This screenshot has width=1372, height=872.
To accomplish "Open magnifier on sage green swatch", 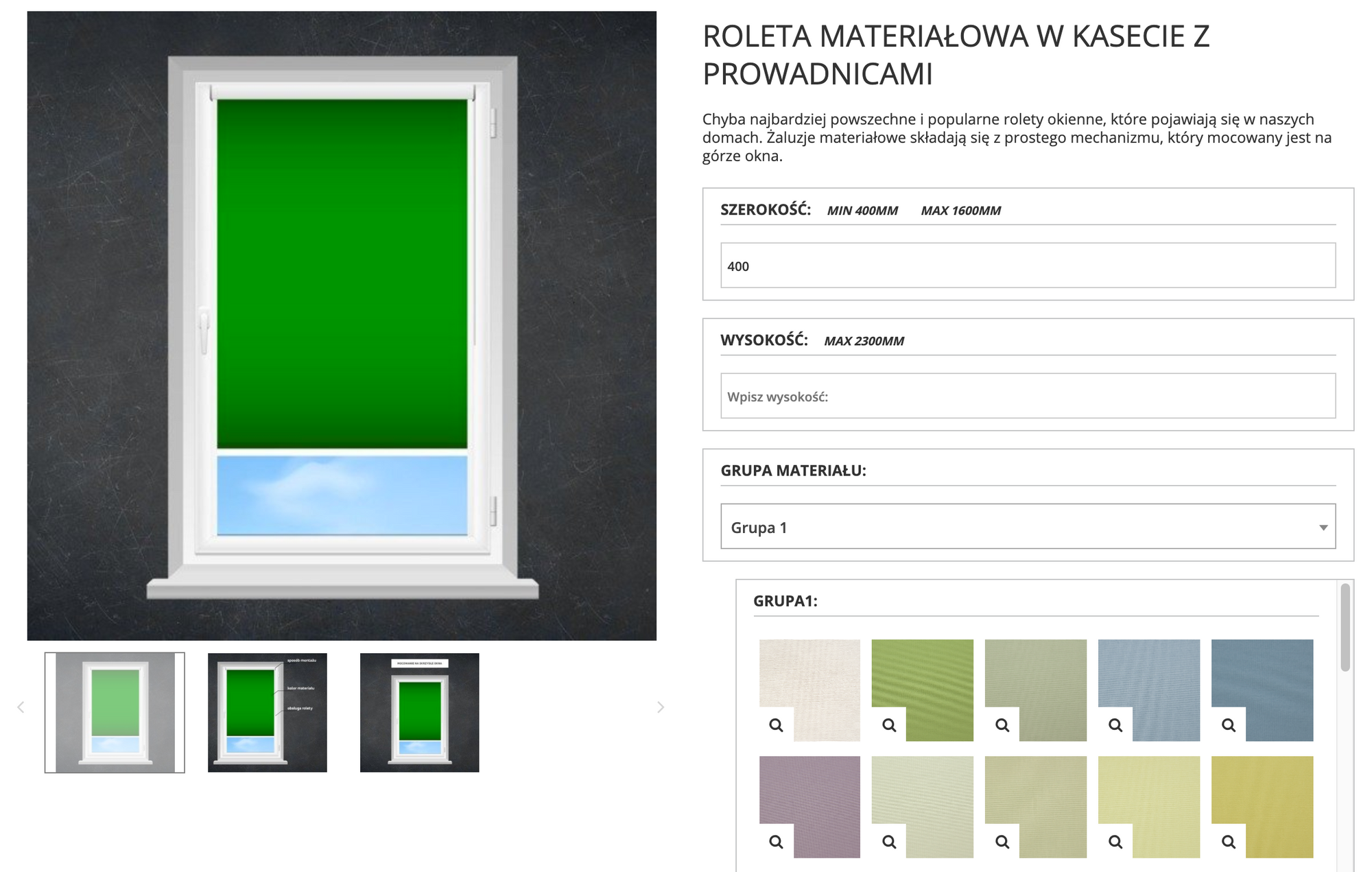I will 1002,725.
